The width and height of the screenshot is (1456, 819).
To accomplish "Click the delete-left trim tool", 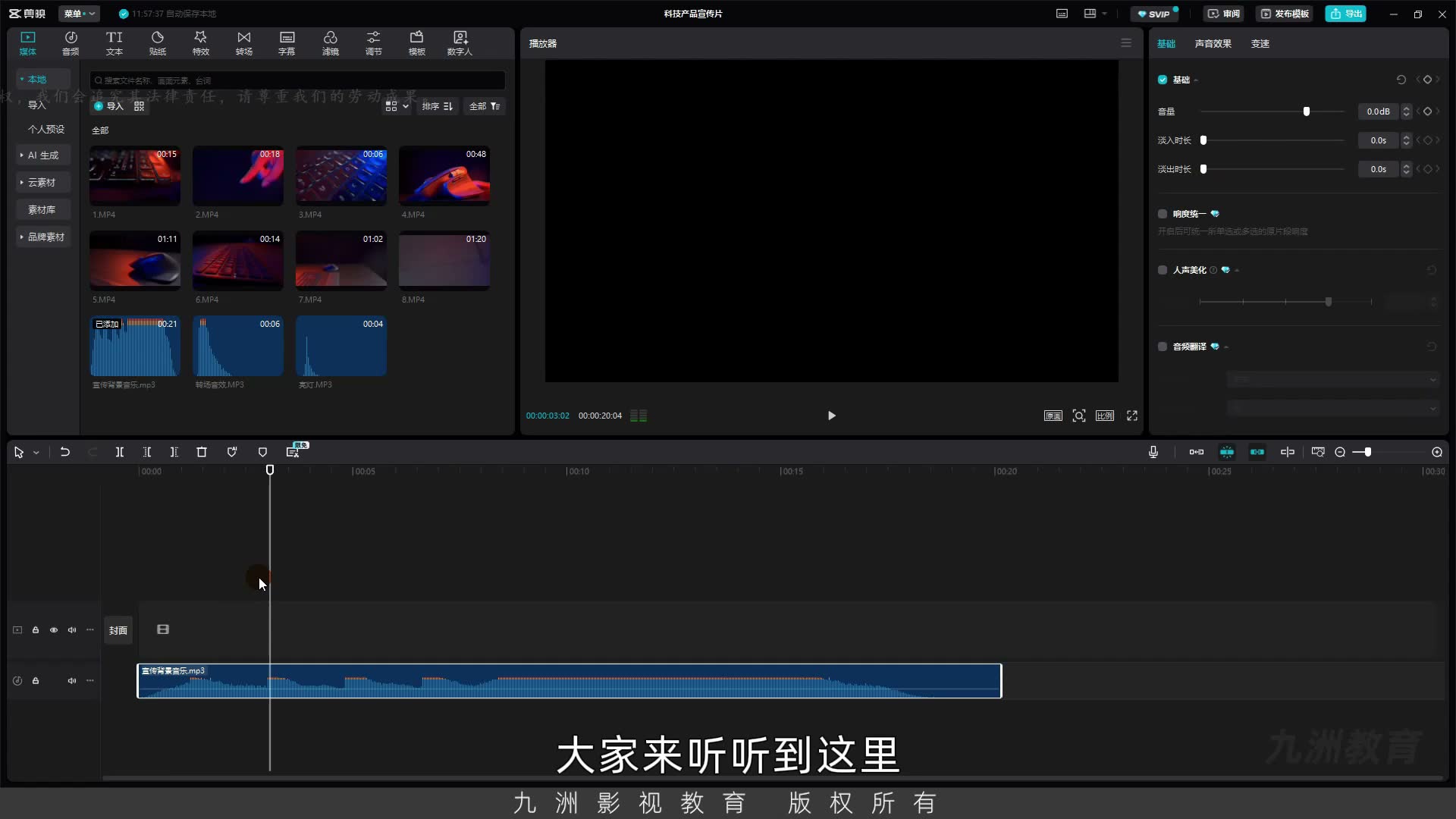I will coord(147,452).
